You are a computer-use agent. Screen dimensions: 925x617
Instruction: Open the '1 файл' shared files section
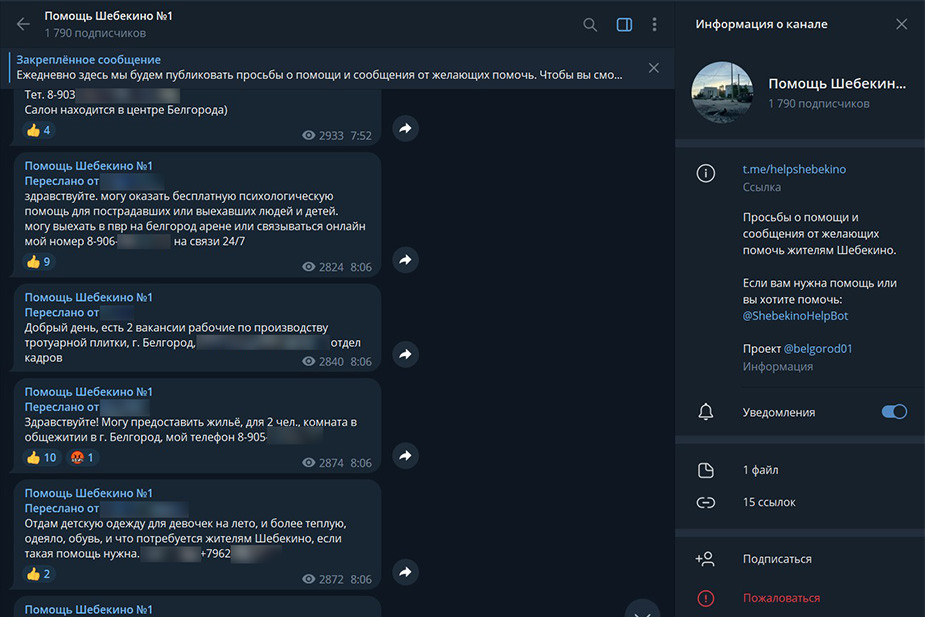click(761, 470)
